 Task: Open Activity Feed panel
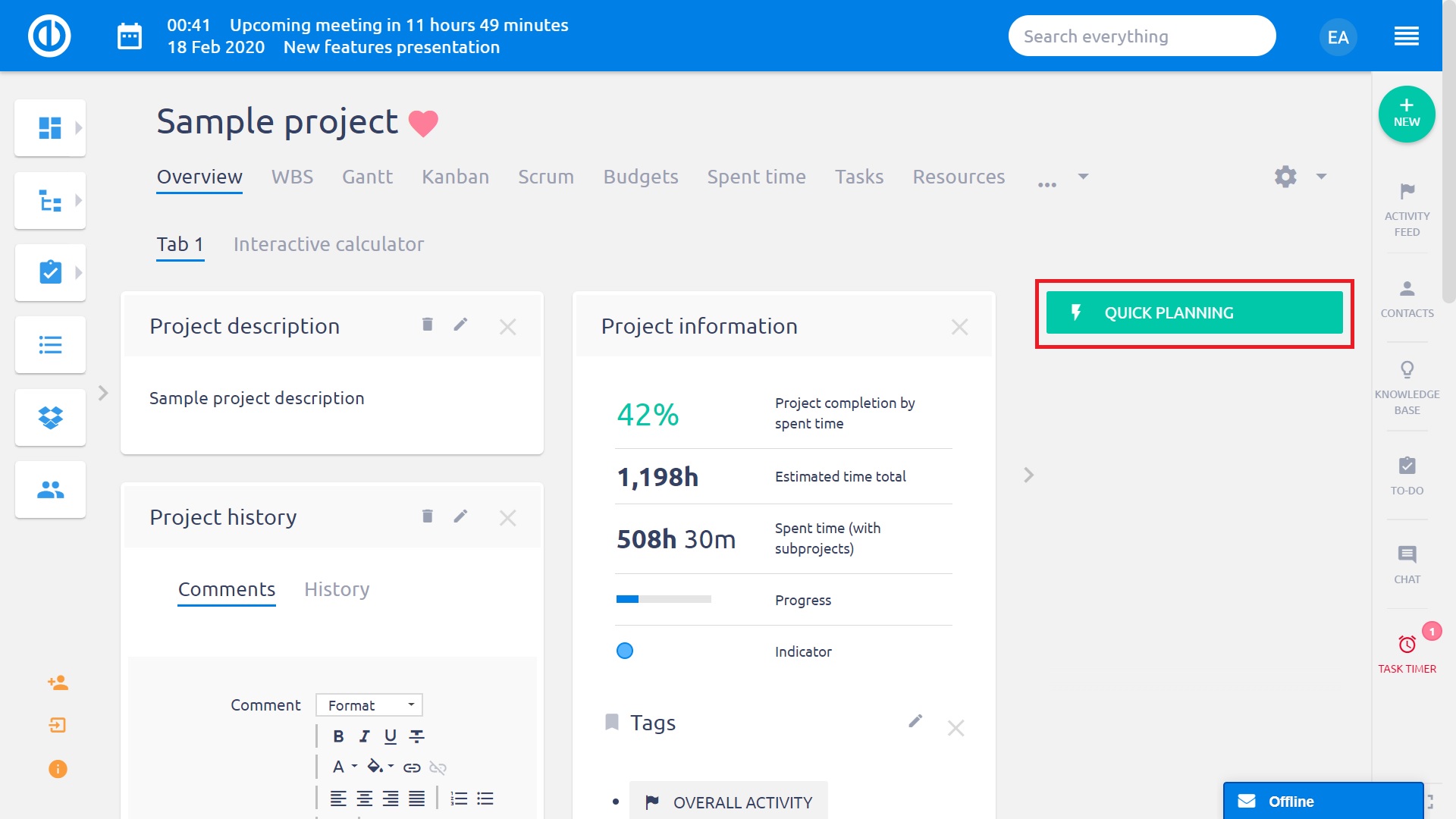(1407, 210)
